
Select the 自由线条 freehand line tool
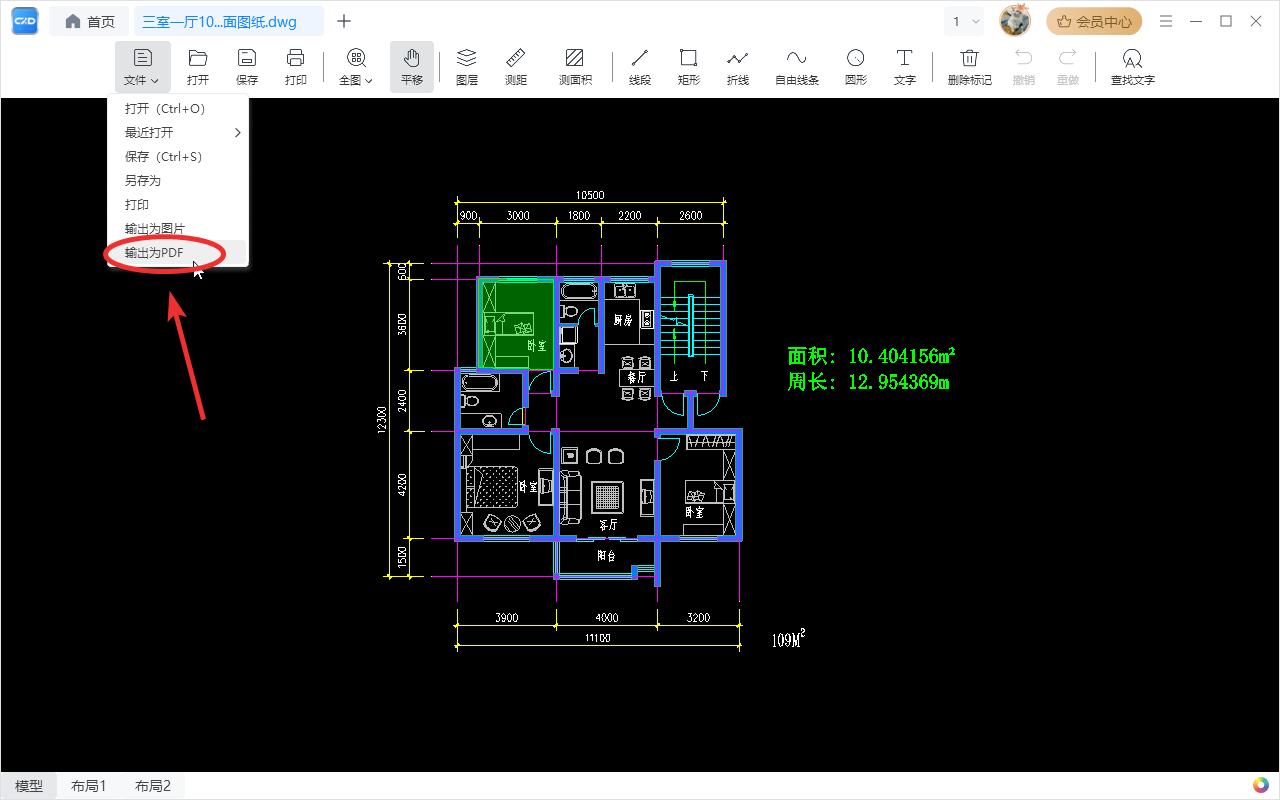797,67
